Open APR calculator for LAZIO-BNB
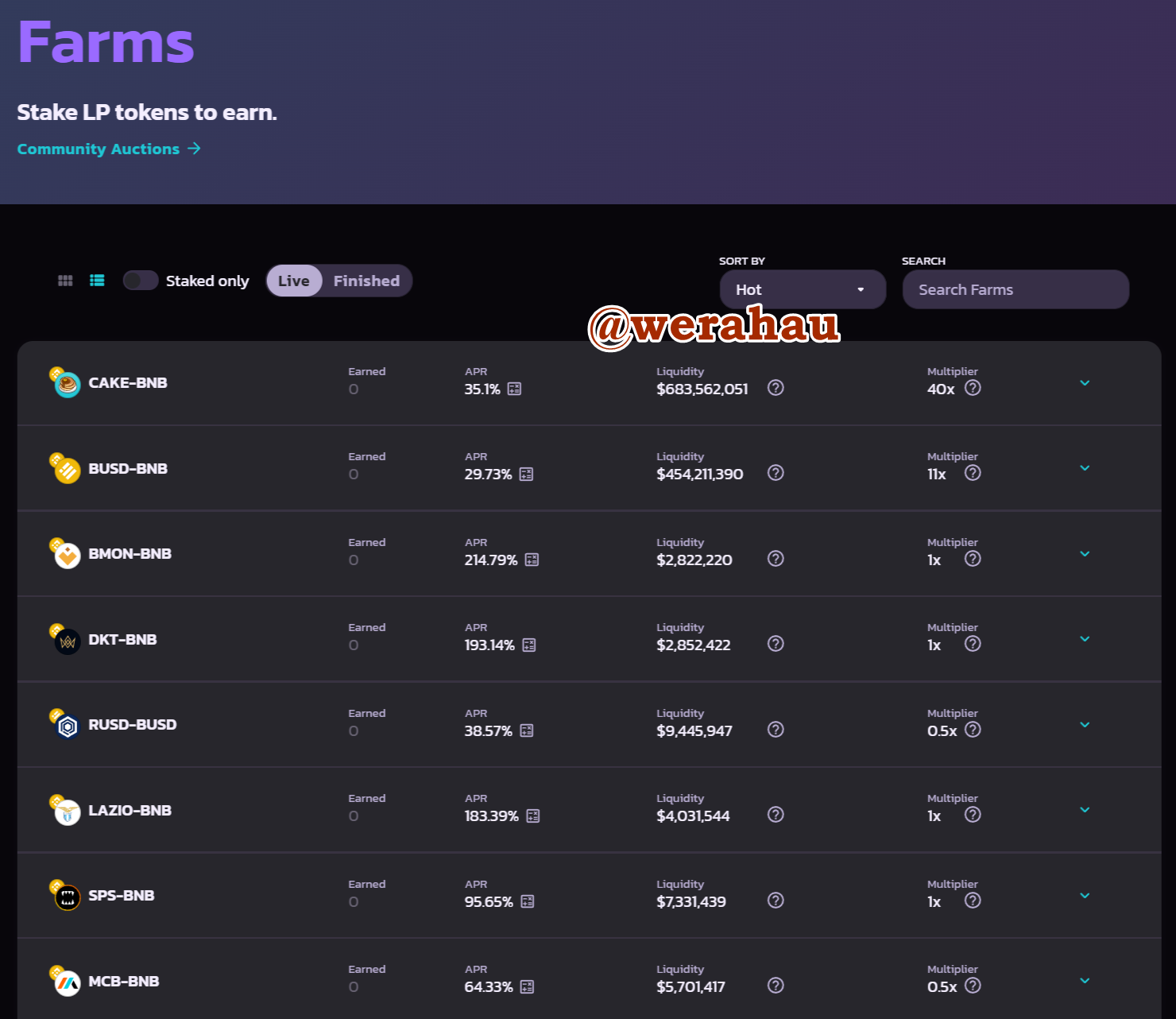 [532, 816]
